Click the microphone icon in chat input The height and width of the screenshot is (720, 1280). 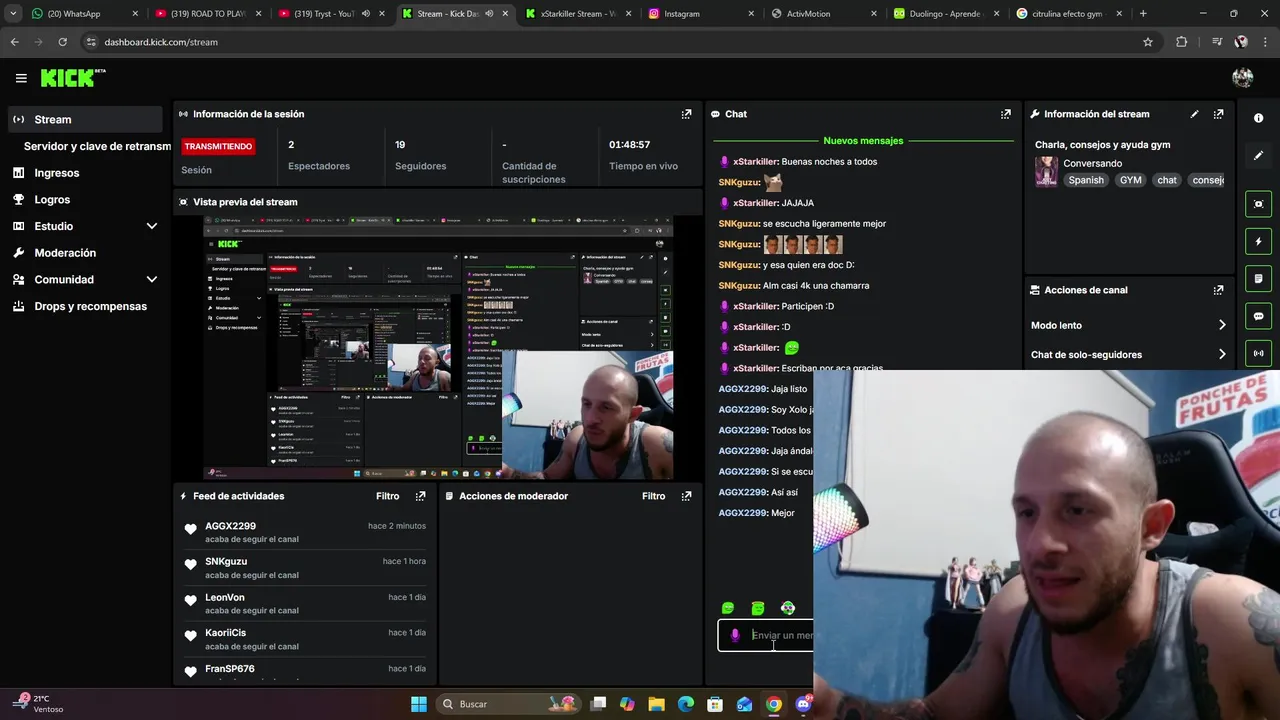coord(735,635)
